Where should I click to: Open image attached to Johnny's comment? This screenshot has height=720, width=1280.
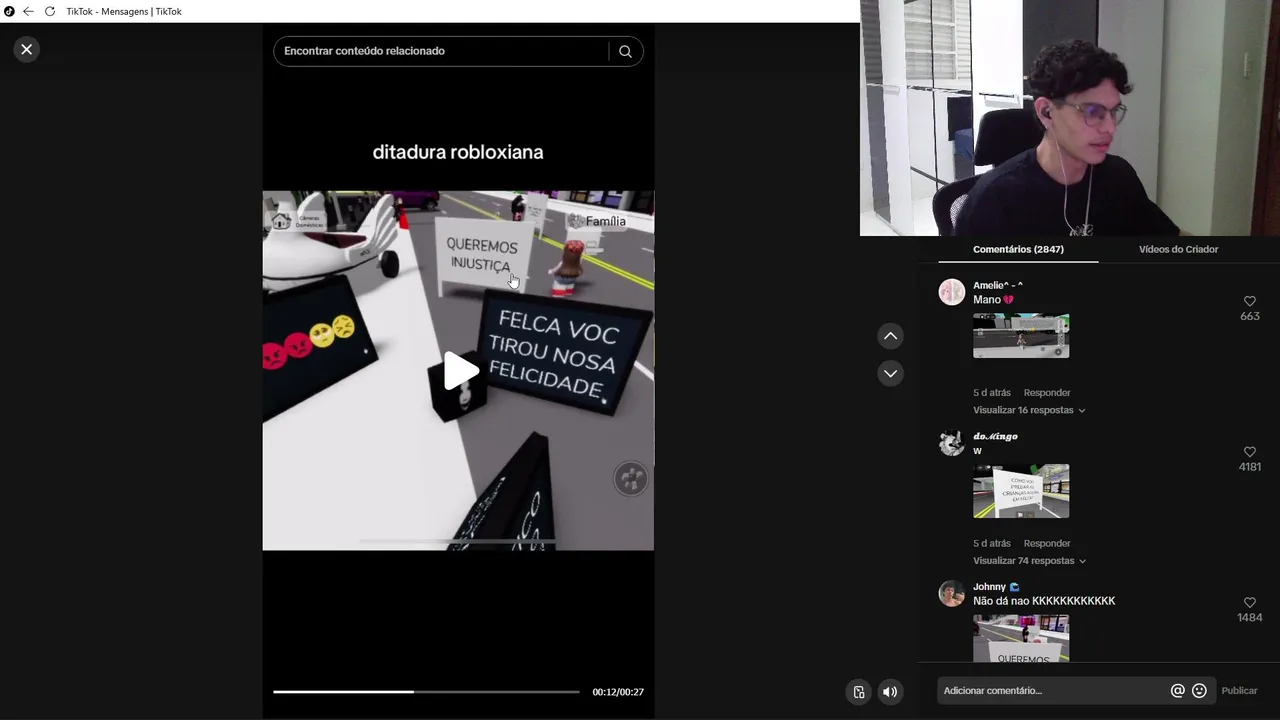pyautogui.click(x=1021, y=638)
